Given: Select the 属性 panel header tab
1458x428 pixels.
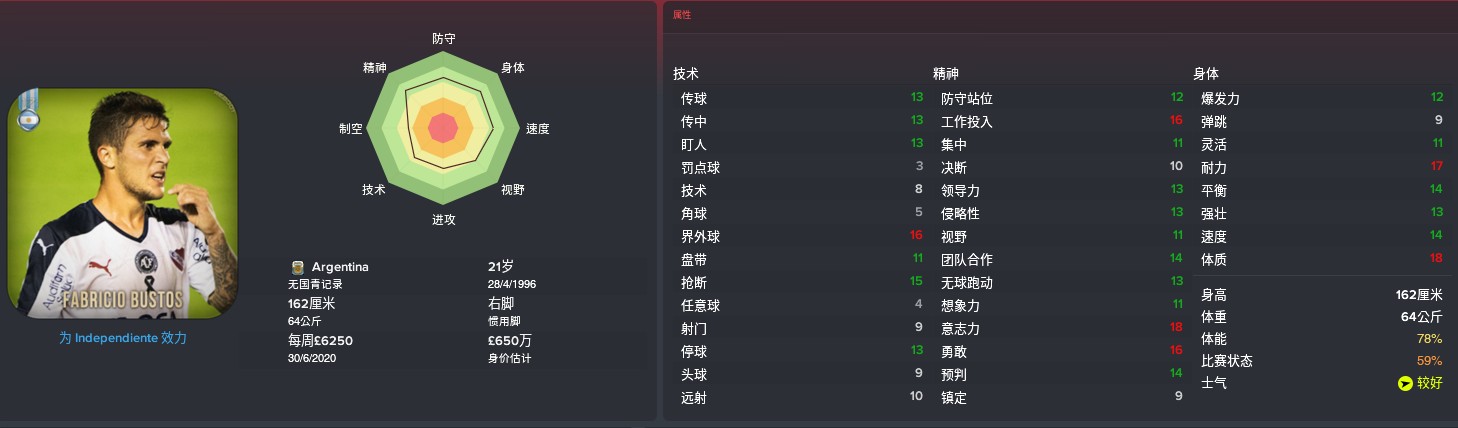Looking at the screenshot, I should pos(682,15).
